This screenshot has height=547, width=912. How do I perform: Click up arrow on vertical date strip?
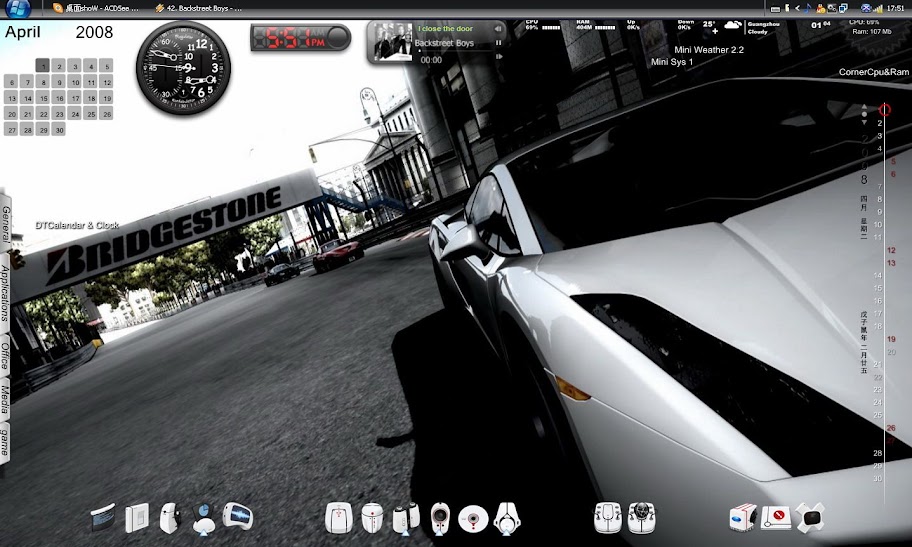[x=865, y=105]
